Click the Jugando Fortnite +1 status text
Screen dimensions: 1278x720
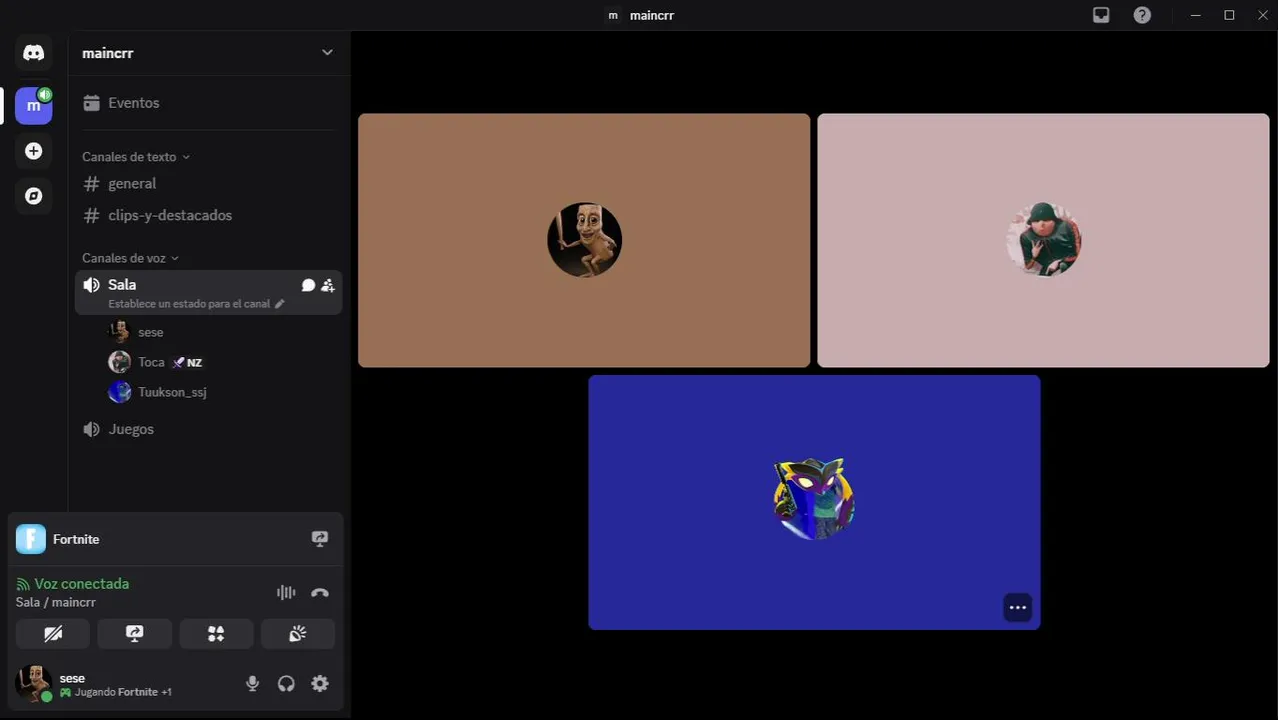[x=123, y=692]
